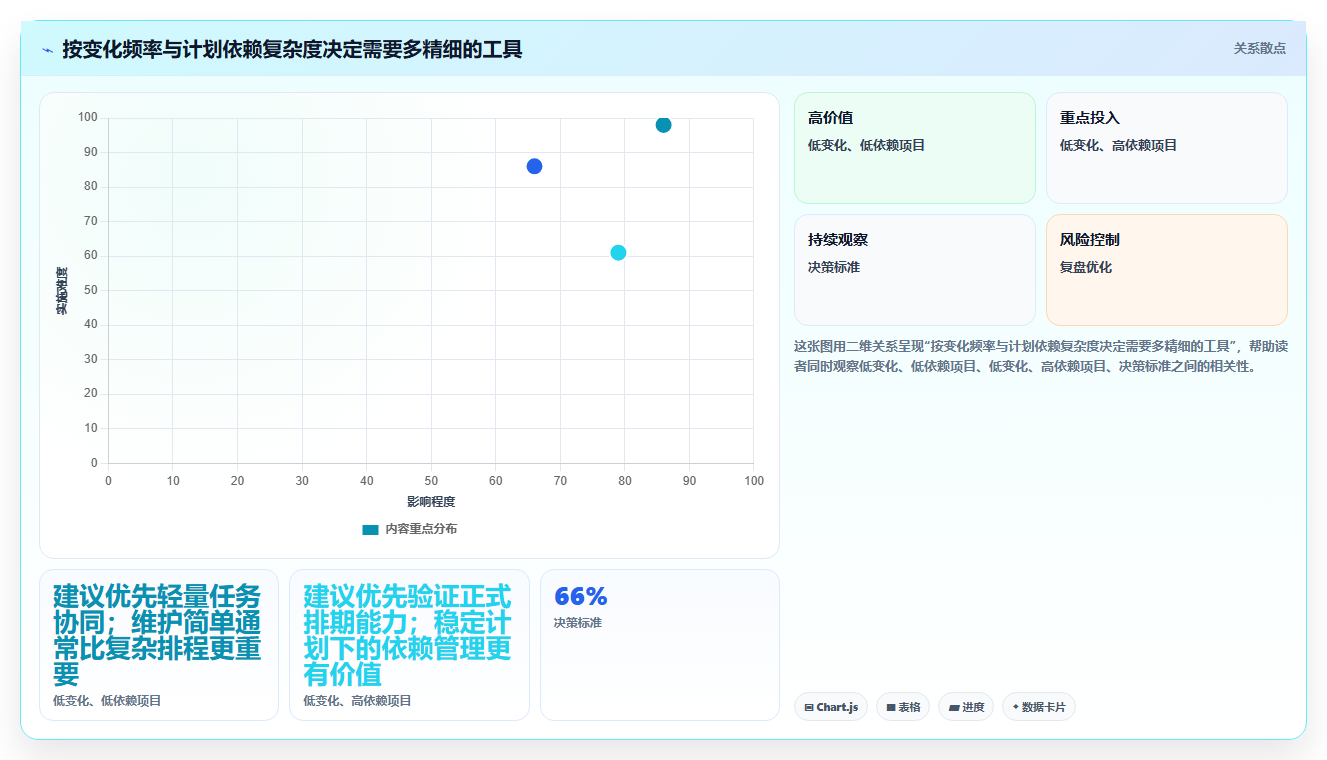Open the 风险控制 card

1166,270
